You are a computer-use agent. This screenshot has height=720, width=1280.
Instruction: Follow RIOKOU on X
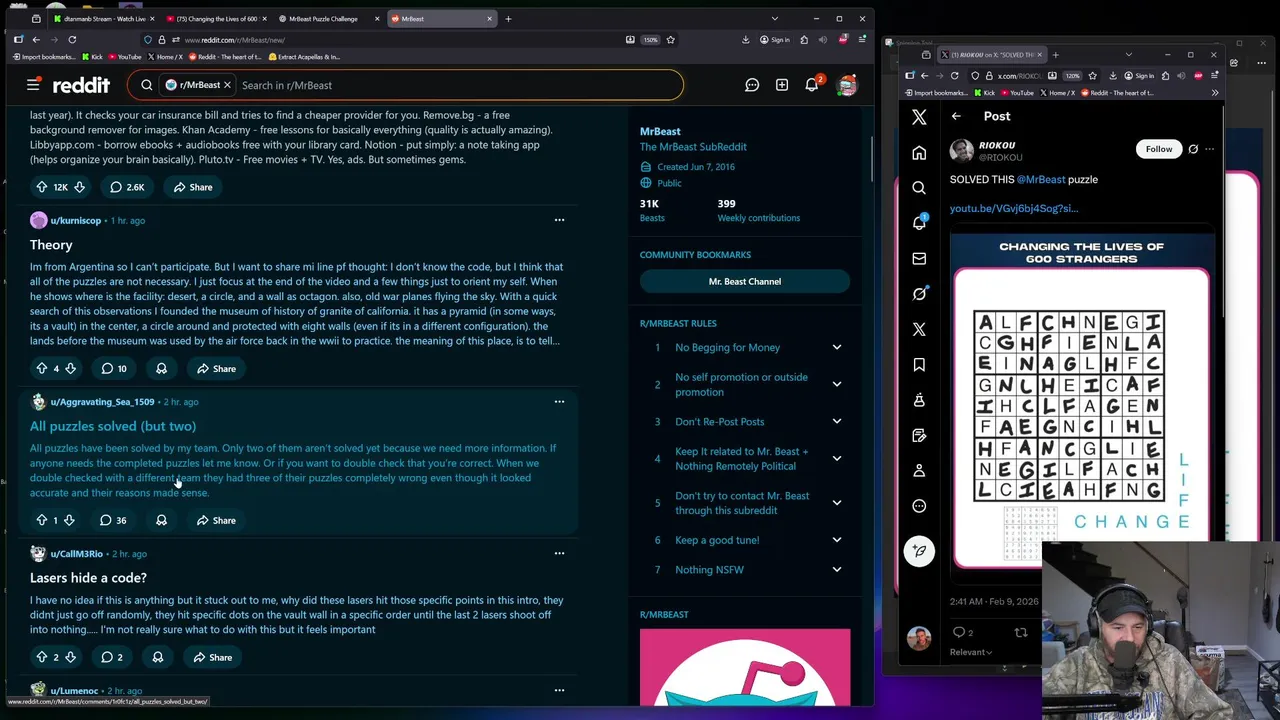coord(1159,149)
